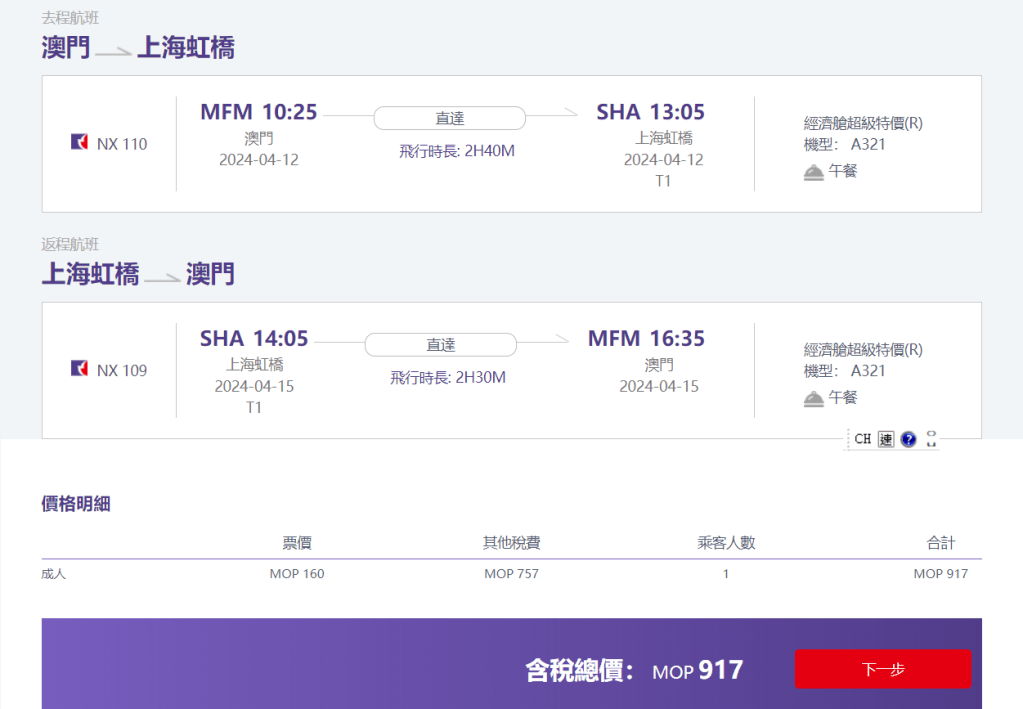The image size is (1023, 709).
Task: Click the SHA 14:05 return departure time
Action: pos(254,339)
